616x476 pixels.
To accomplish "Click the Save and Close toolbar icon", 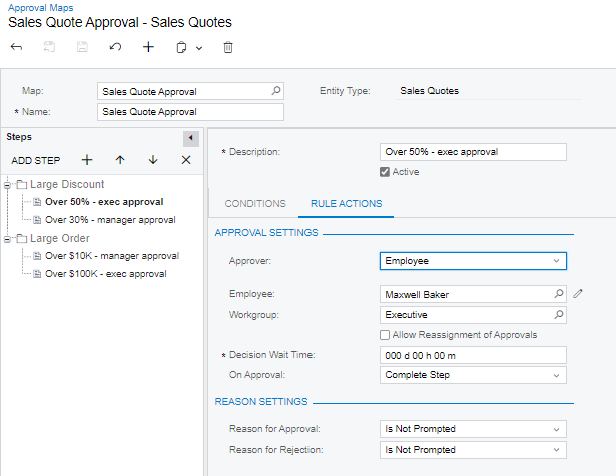I will [49, 47].
